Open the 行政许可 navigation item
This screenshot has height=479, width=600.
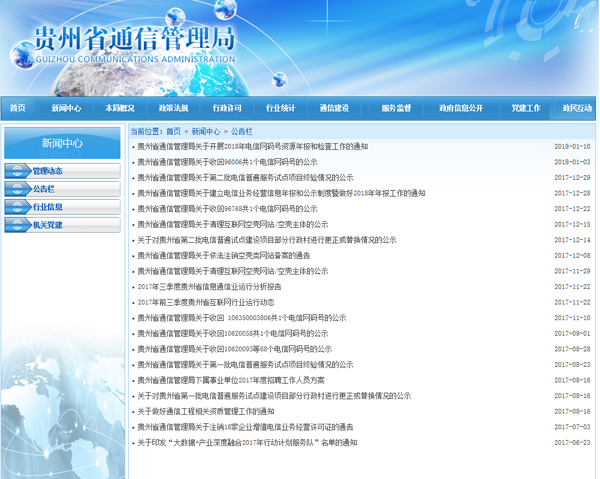(227, 108)
